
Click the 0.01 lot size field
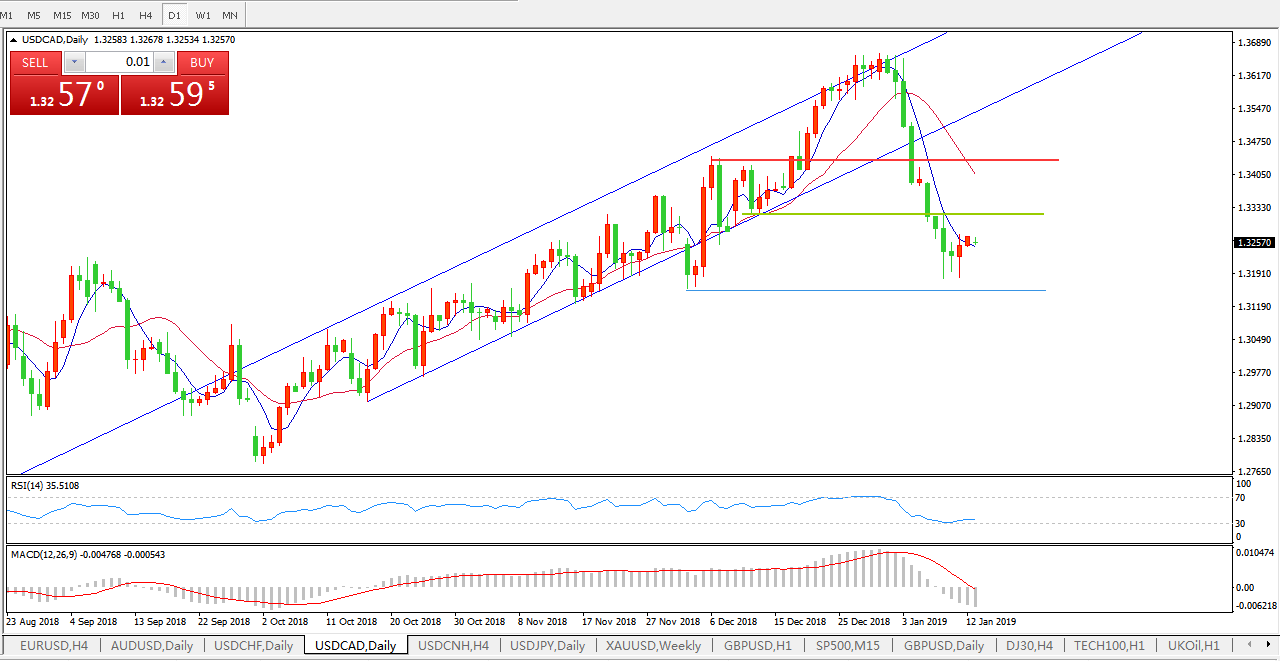pos(119,62)
